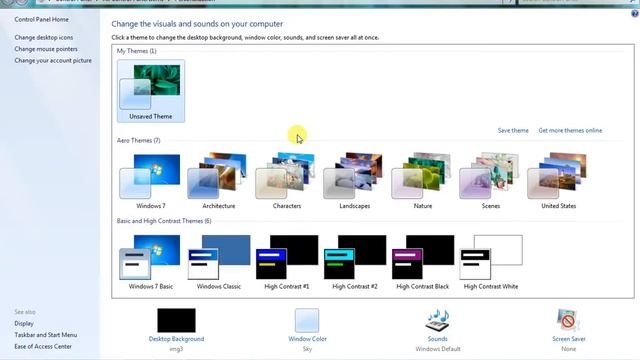Pick the Nature theme
Screen dimensions: 640x360
(x=422, y=181)
